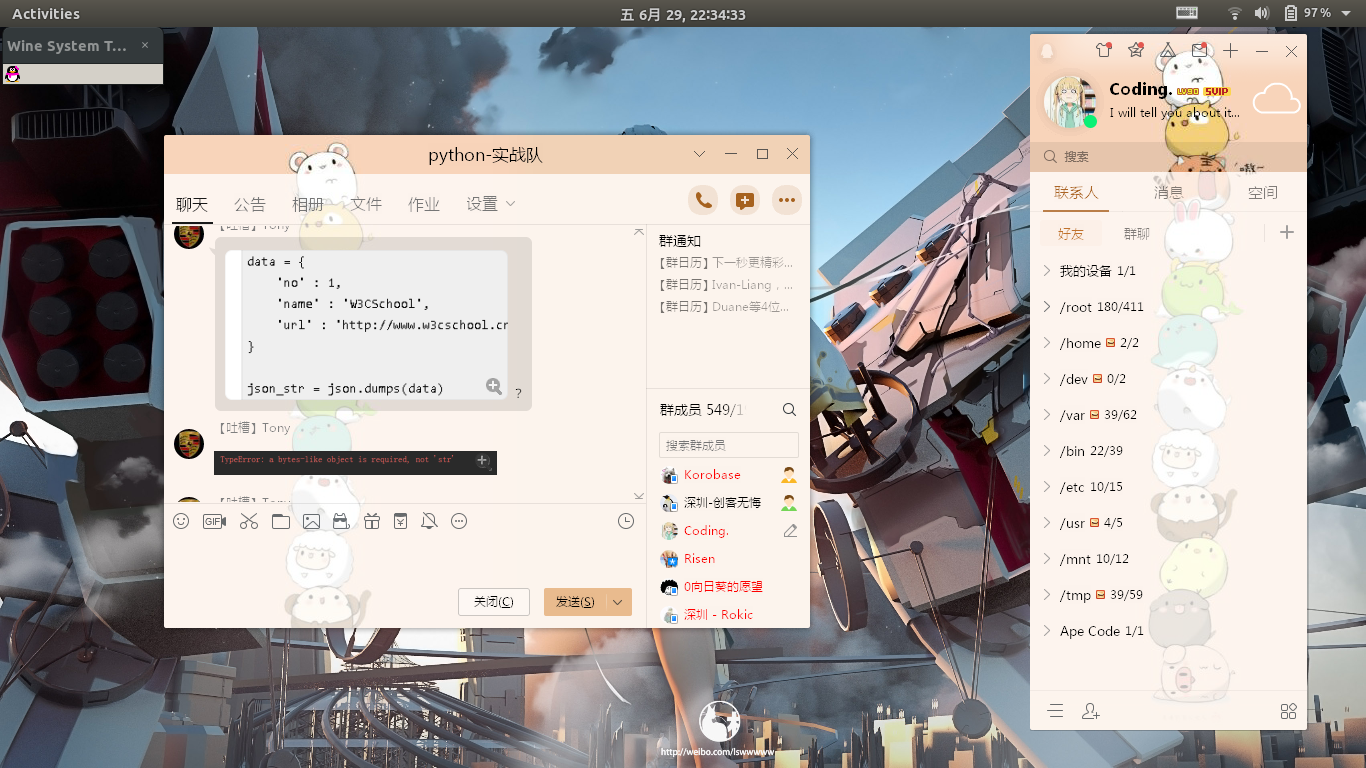1366x768 pixels.
Task: Select the 聊天 tab
Action: pos(192,204)
